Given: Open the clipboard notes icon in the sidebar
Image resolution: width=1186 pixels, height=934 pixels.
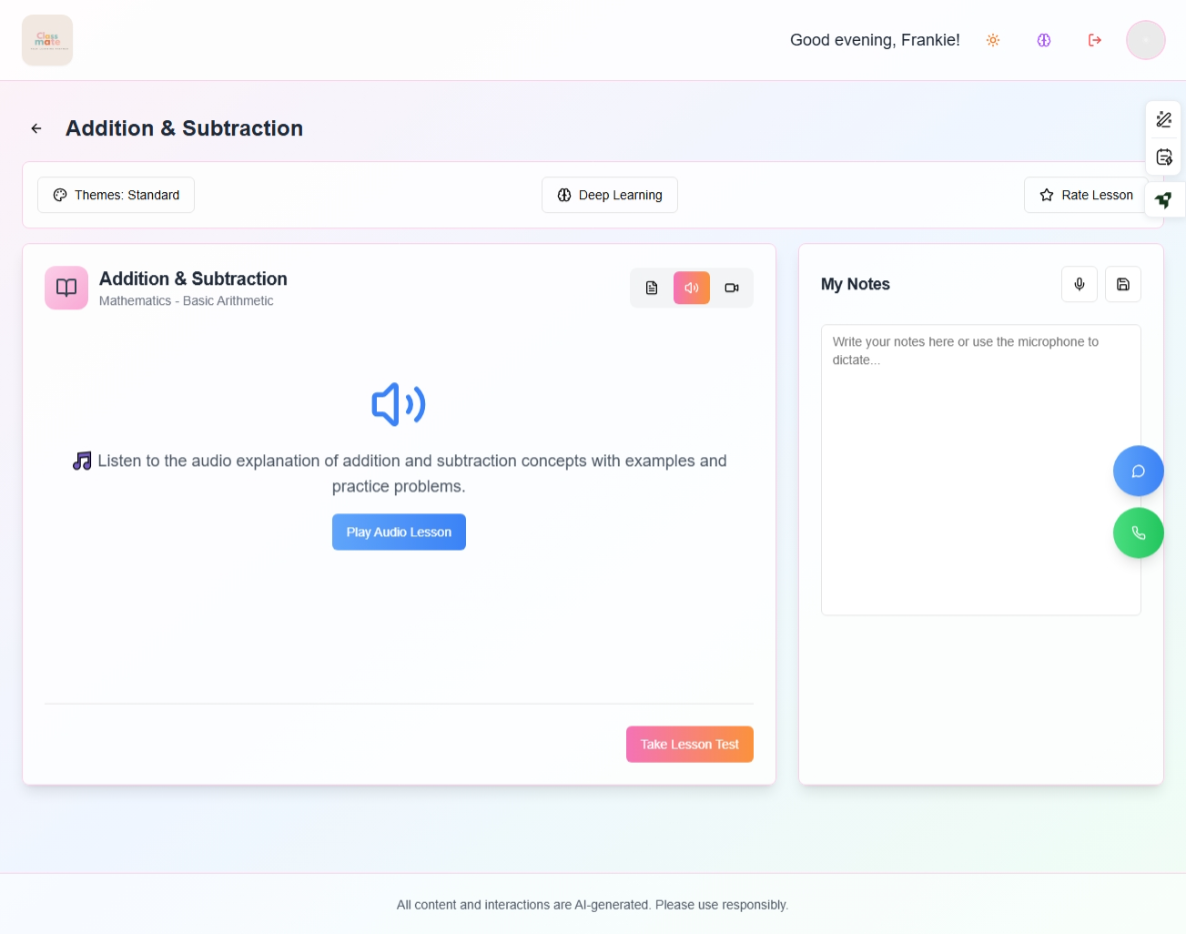Looking at the screenshot, I should pyautogui.click(x=1163, y=156).
